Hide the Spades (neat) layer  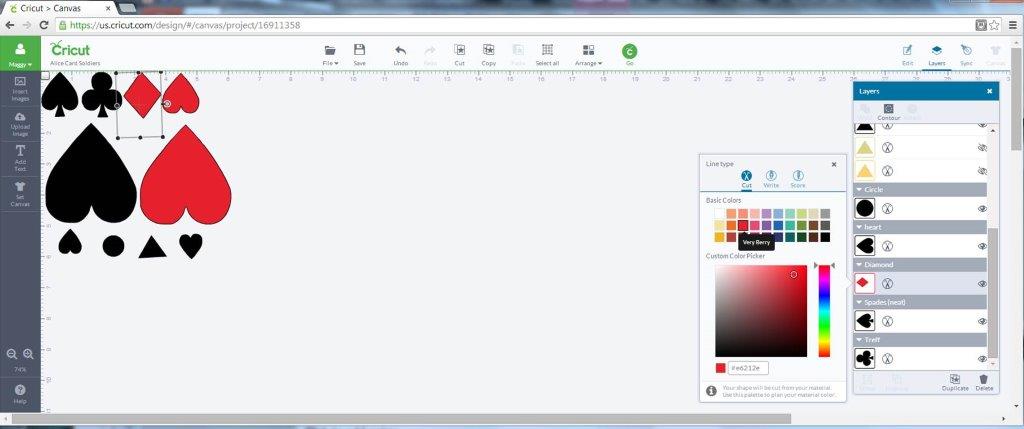point(982,321)
